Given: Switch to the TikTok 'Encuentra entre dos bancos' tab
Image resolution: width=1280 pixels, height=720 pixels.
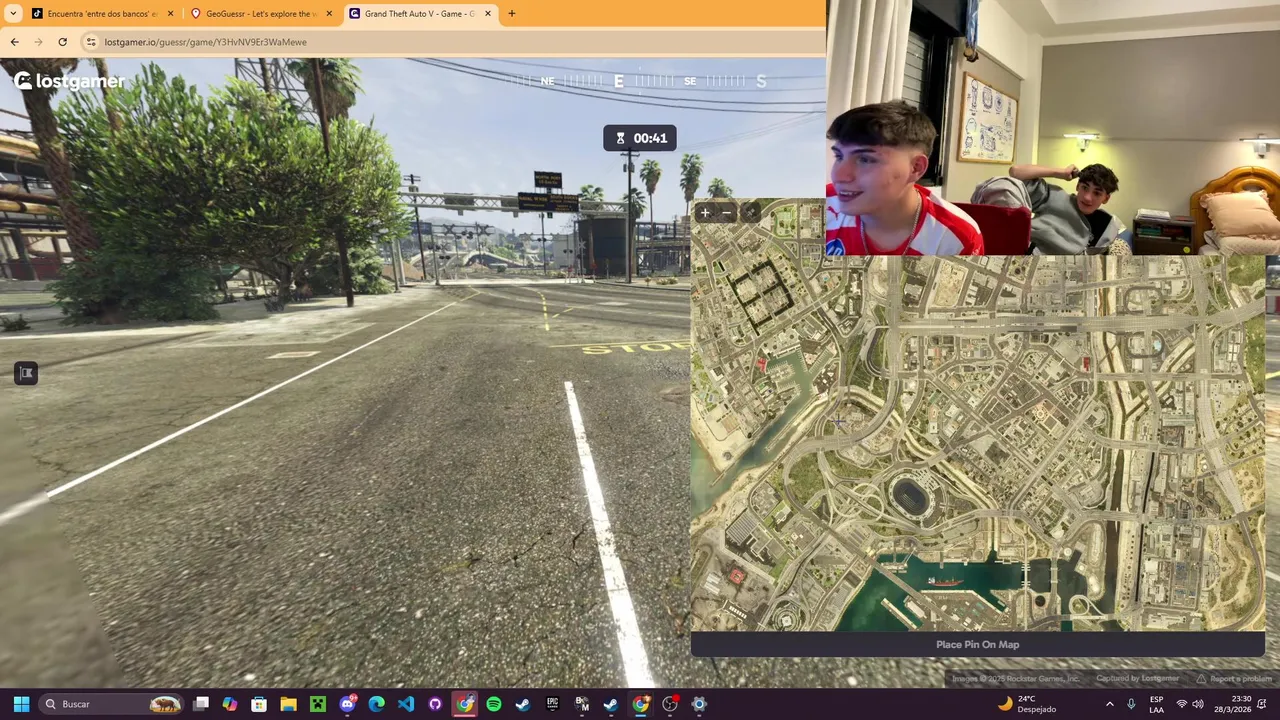Looking at the screenshot, I should (x=102, y=13).
